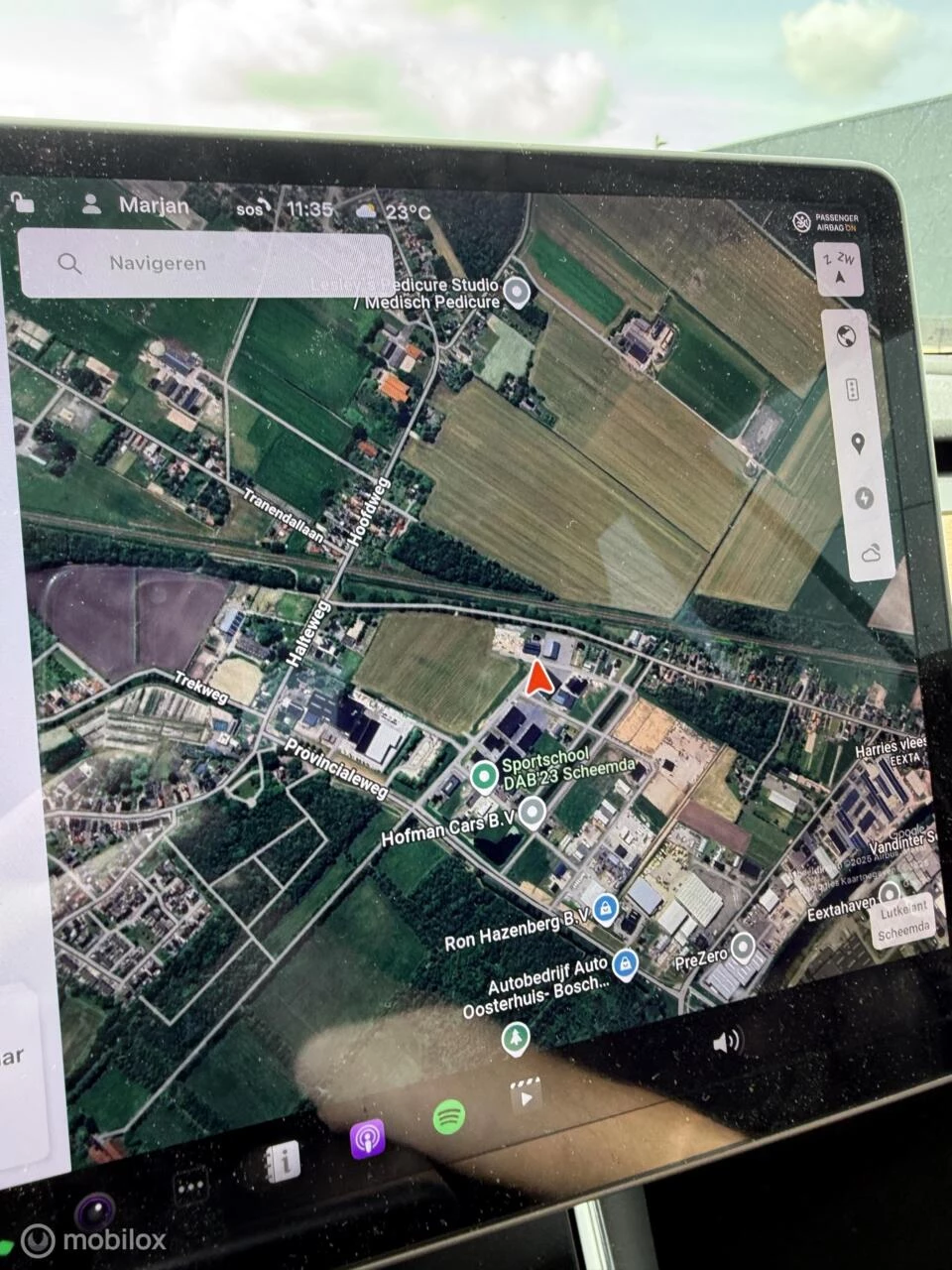Image resolution: width=952 pixels, height=1270 pixels.
Task: Select the Autobedrijf Auto Oosterhuis-Bosch shop pin
Action: point(624,962)
